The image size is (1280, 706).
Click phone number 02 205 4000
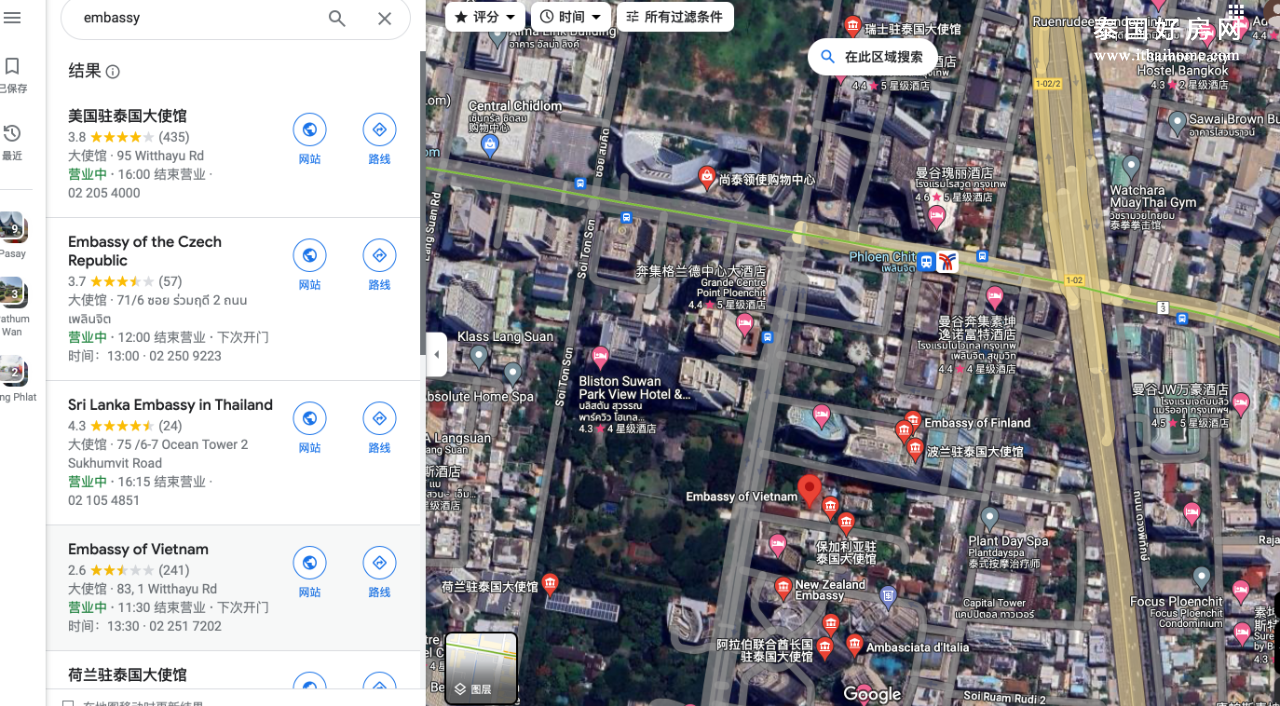click(104, 193)
